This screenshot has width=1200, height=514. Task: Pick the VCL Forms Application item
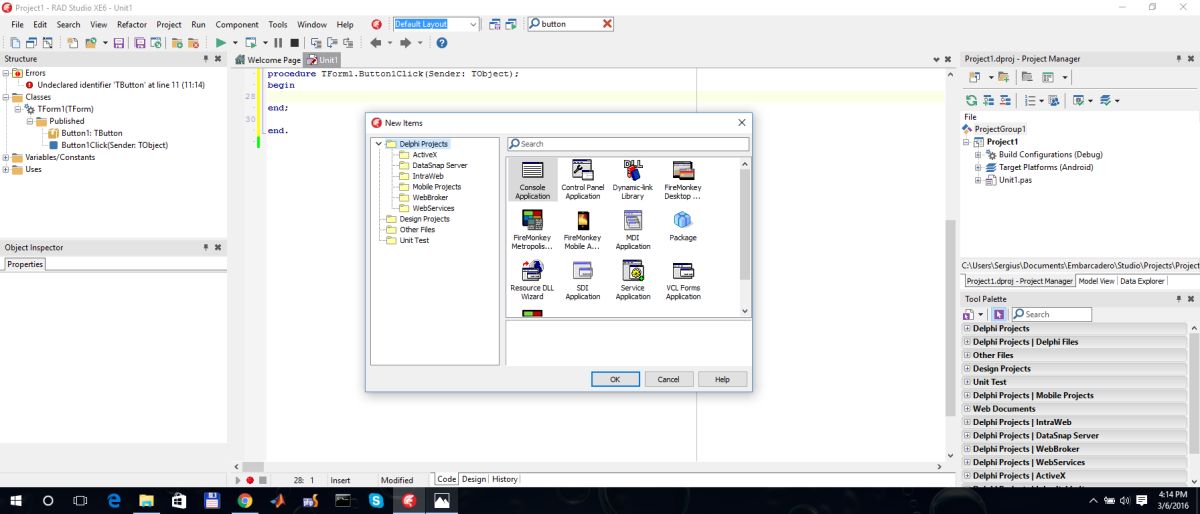point(683,280)
